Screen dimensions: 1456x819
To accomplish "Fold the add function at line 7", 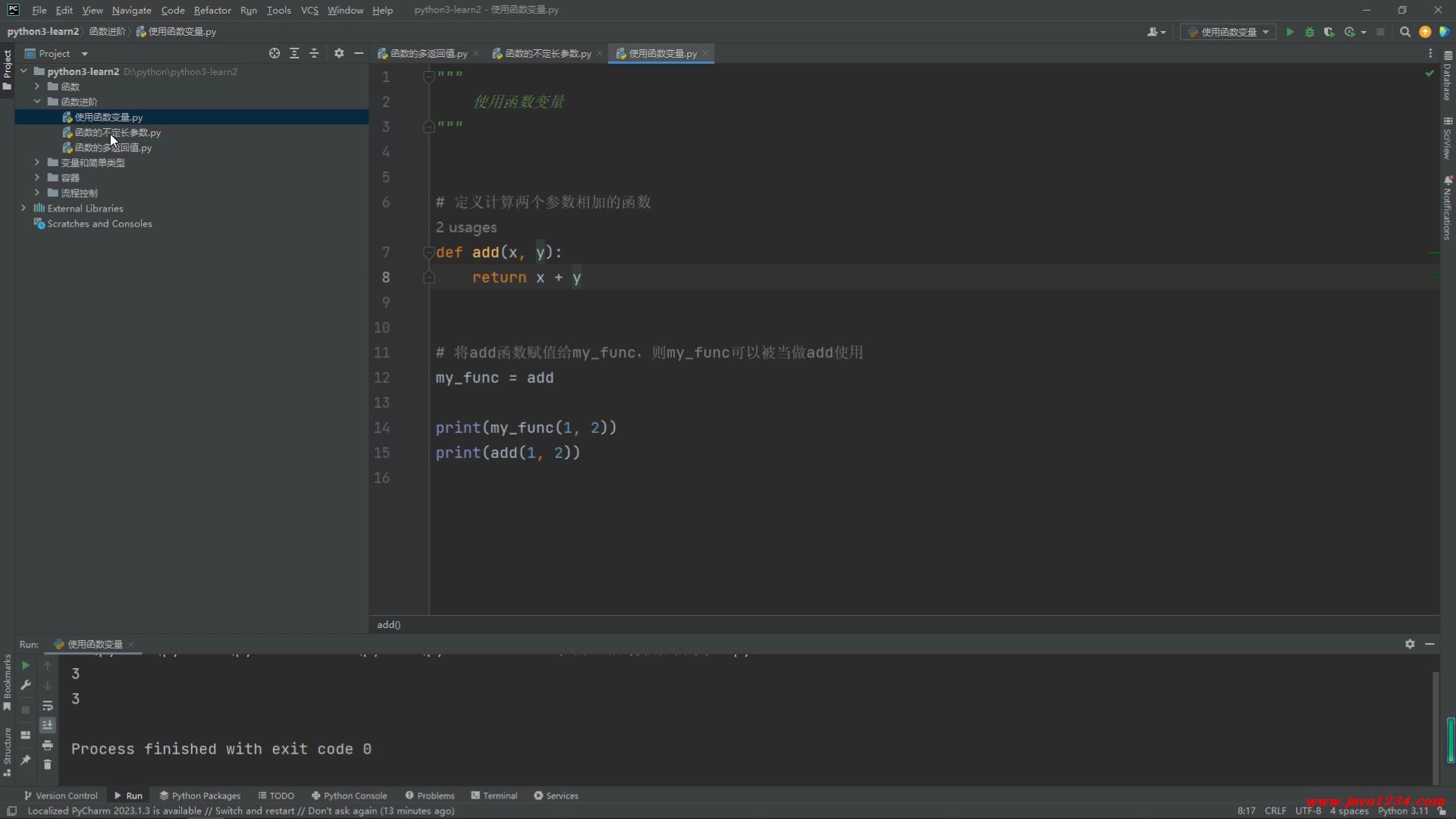I will 428,253.
